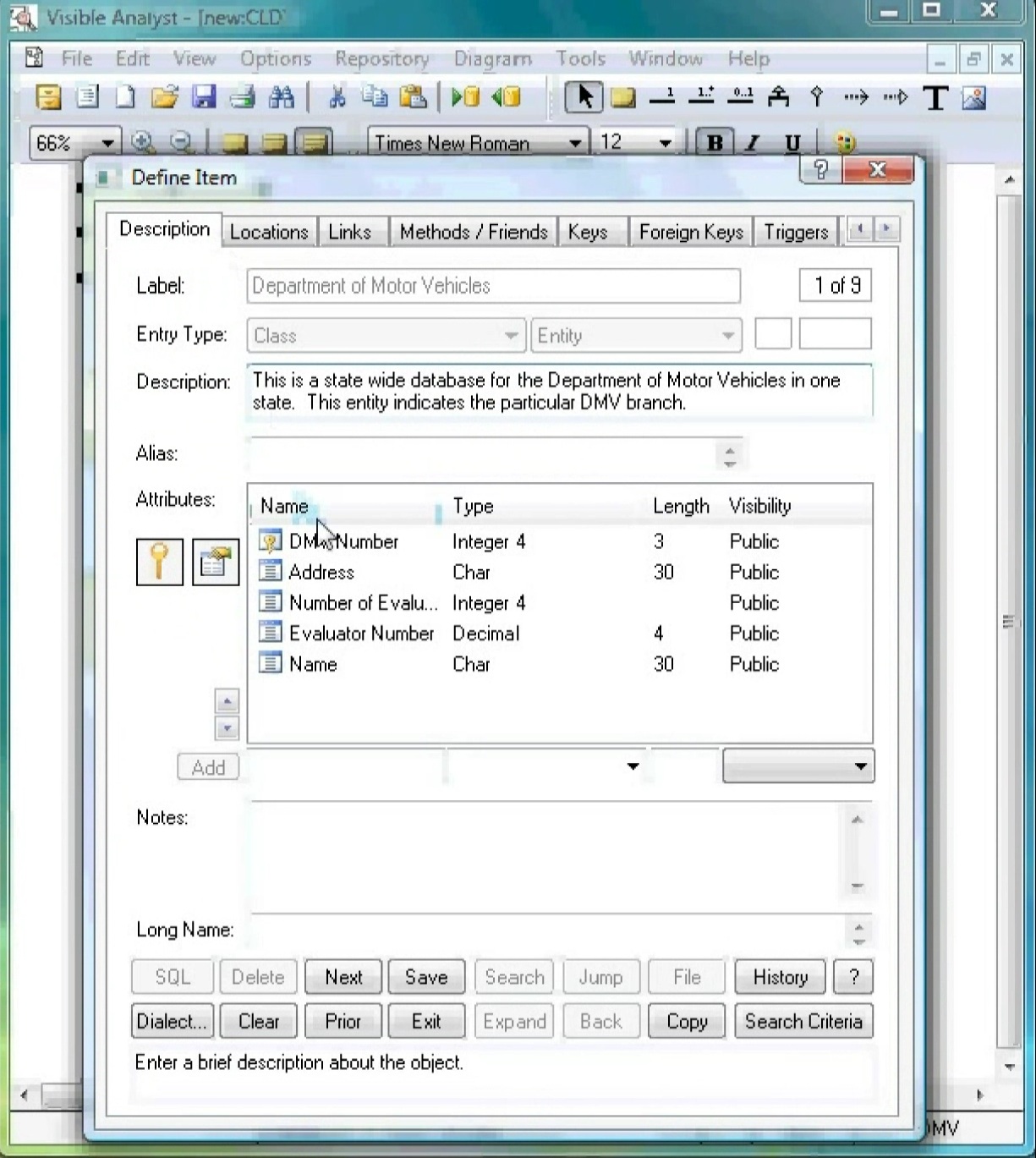Click the Print toolbar icon
Image resolution: width=1036 pixels, height=1158 pixels.
242,97
